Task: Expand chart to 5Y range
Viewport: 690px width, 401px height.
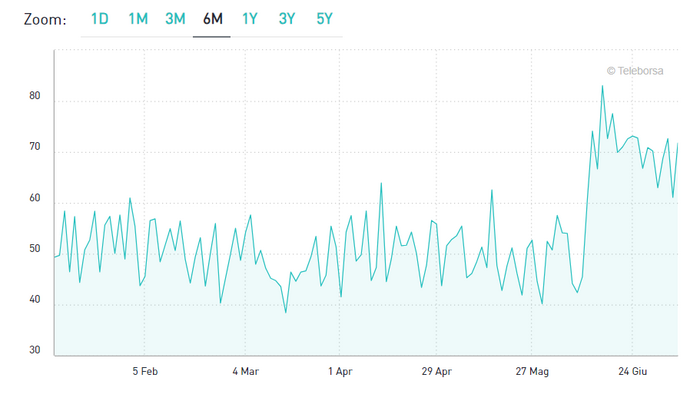Action: (324, 18)
